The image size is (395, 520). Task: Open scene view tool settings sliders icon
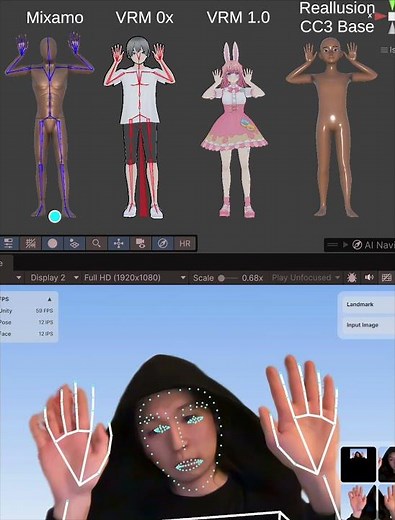(x=8, y=243)
